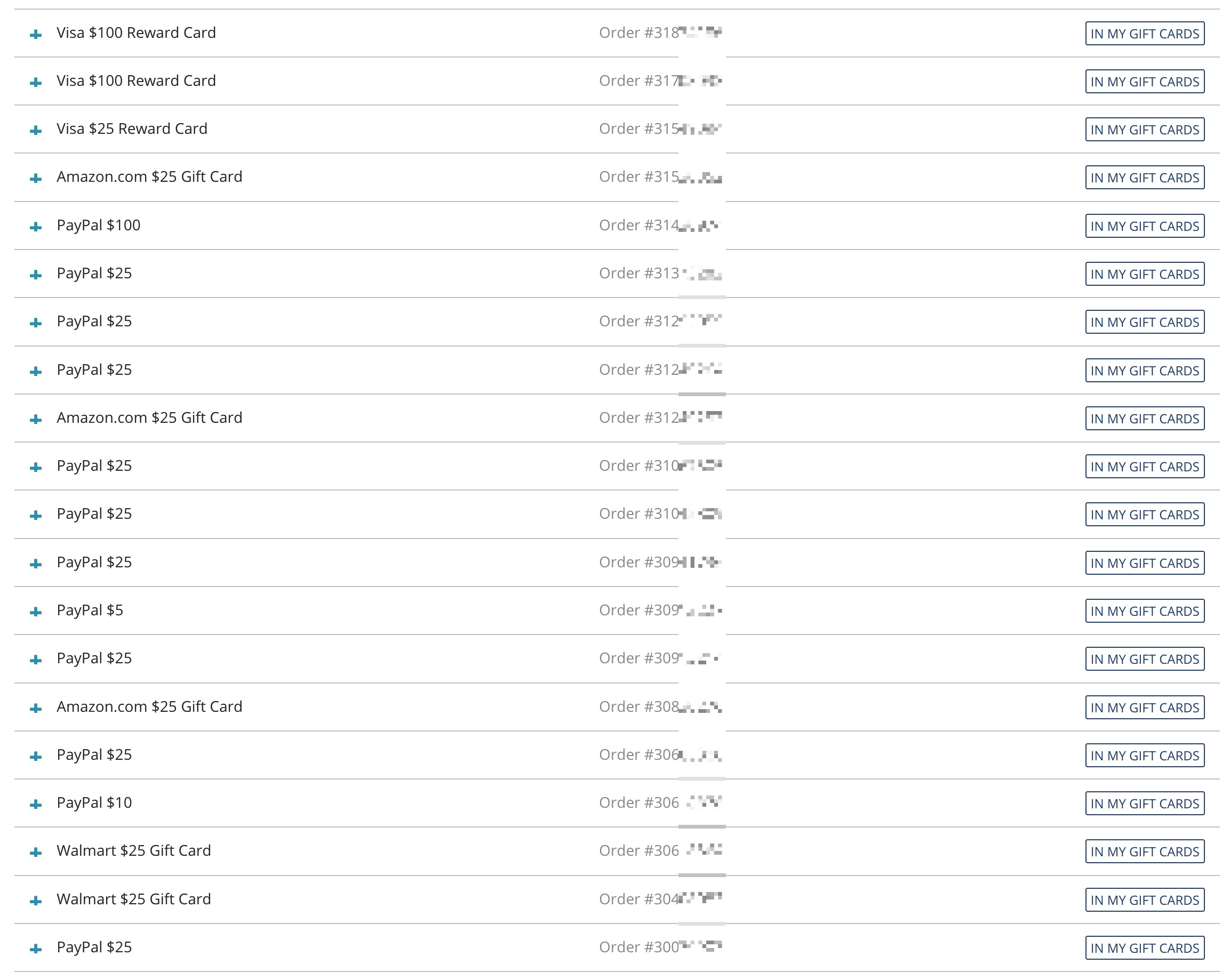Expand the PayPal $100 order details
1230x980 pixels.
click(36, 227)
